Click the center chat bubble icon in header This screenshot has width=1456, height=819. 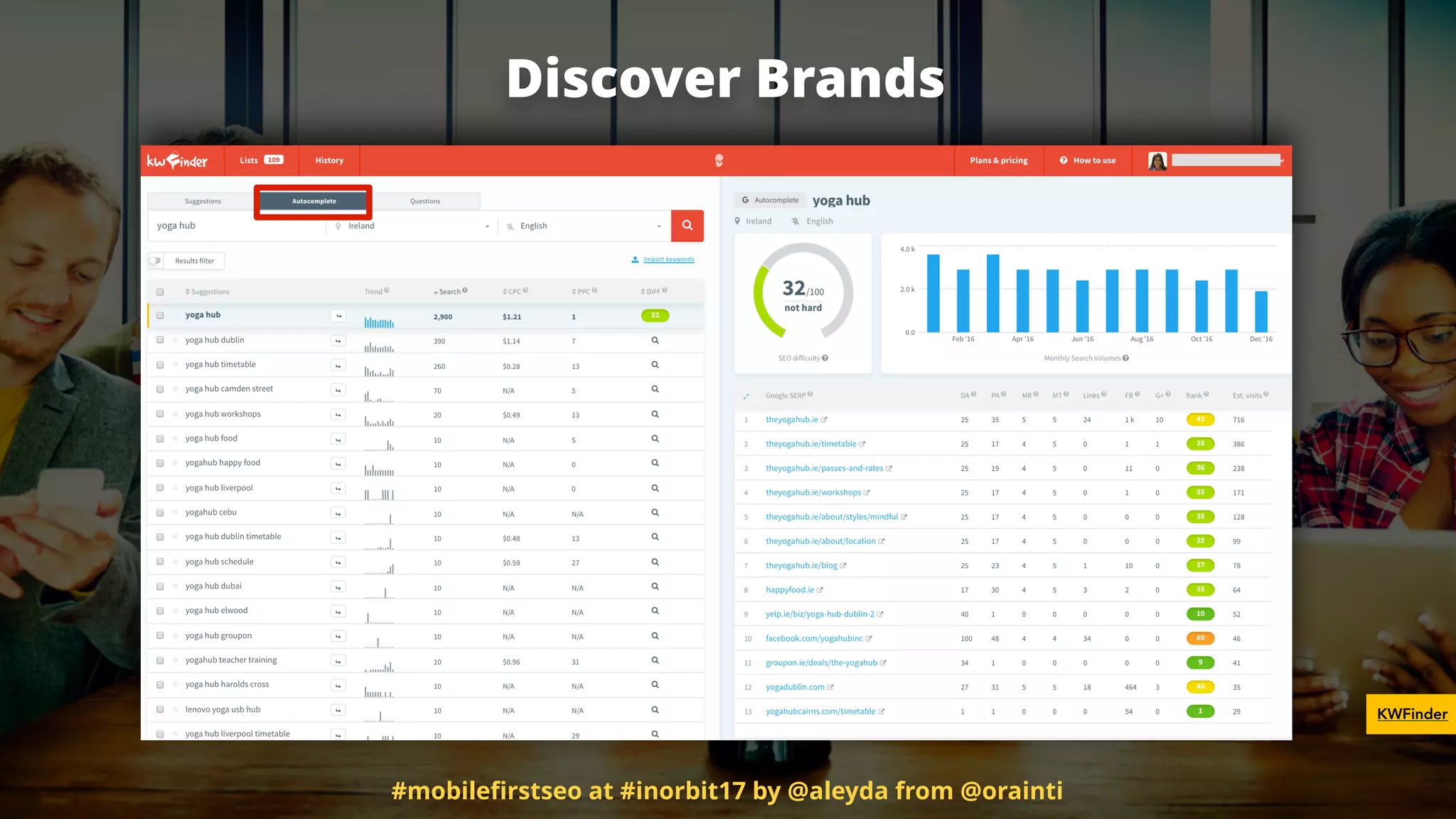[x=719, y=161]
